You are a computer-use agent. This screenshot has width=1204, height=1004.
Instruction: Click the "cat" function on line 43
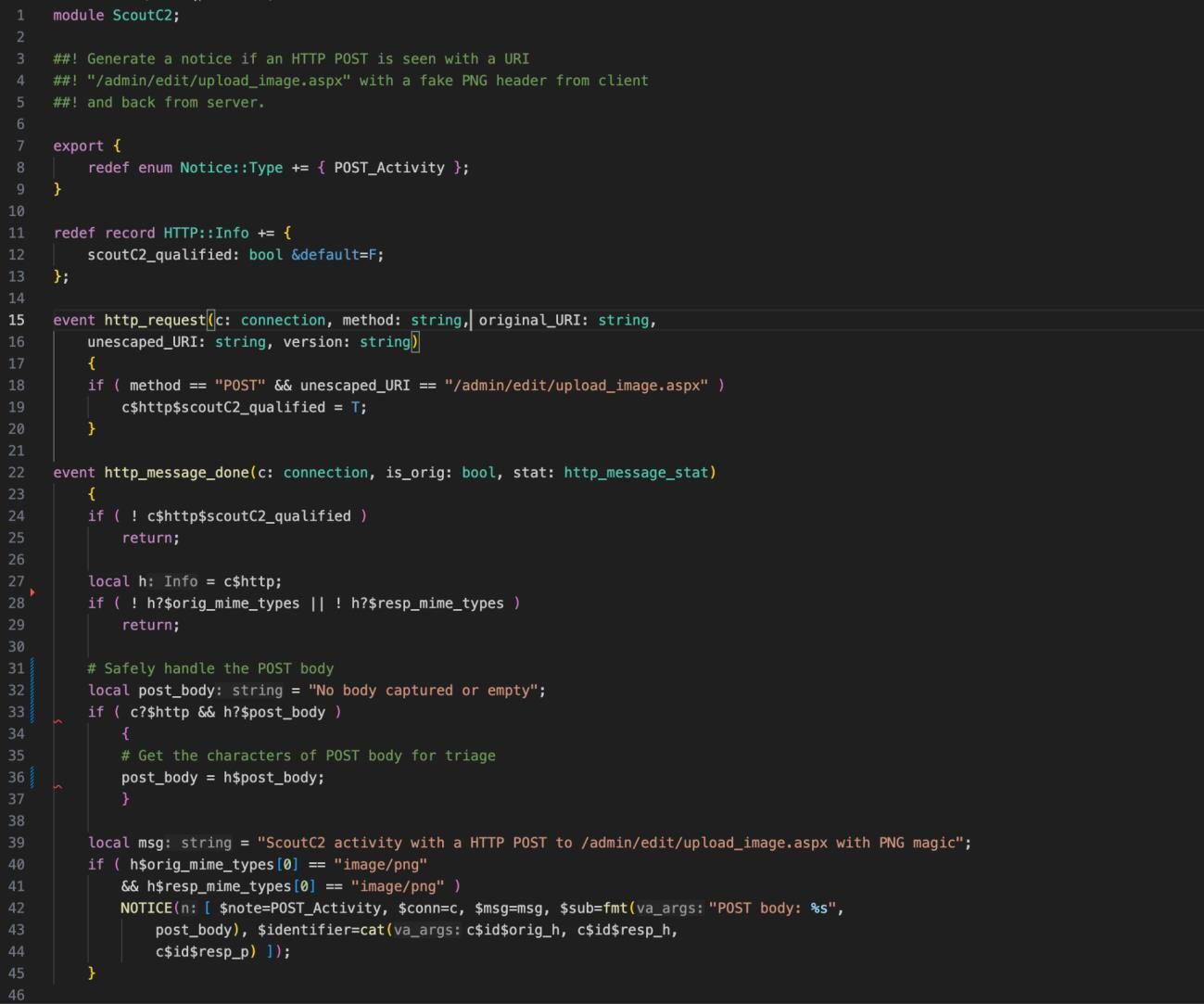pos(372,930)
